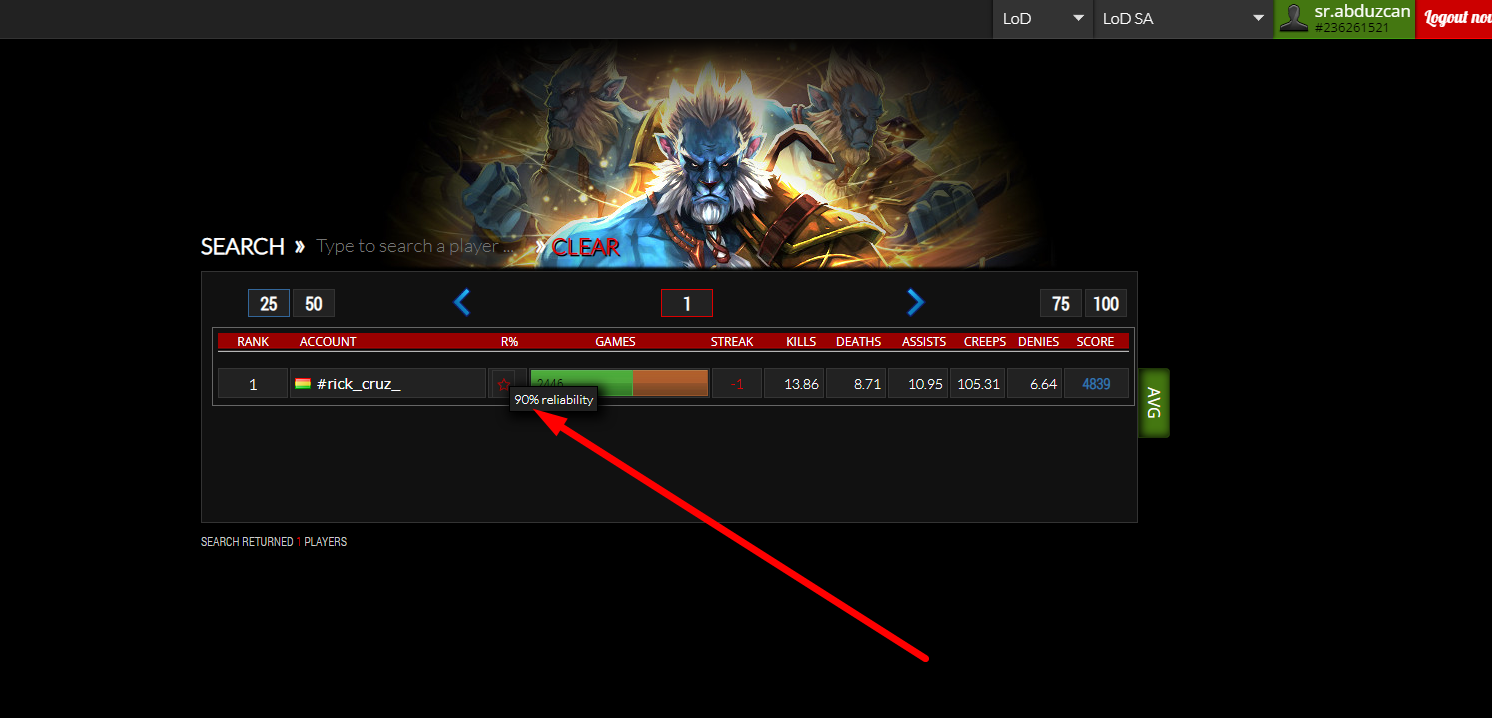Select the streak value -1
This screenshot has height=718, width=1492.
click(737, 384)
